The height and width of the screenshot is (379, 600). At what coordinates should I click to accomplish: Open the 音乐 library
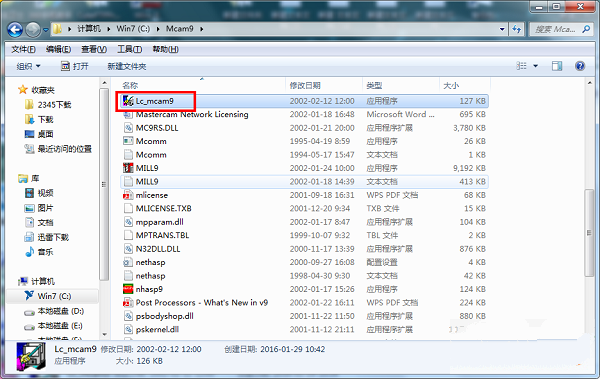pyautogui.click(x=46, y=252)
